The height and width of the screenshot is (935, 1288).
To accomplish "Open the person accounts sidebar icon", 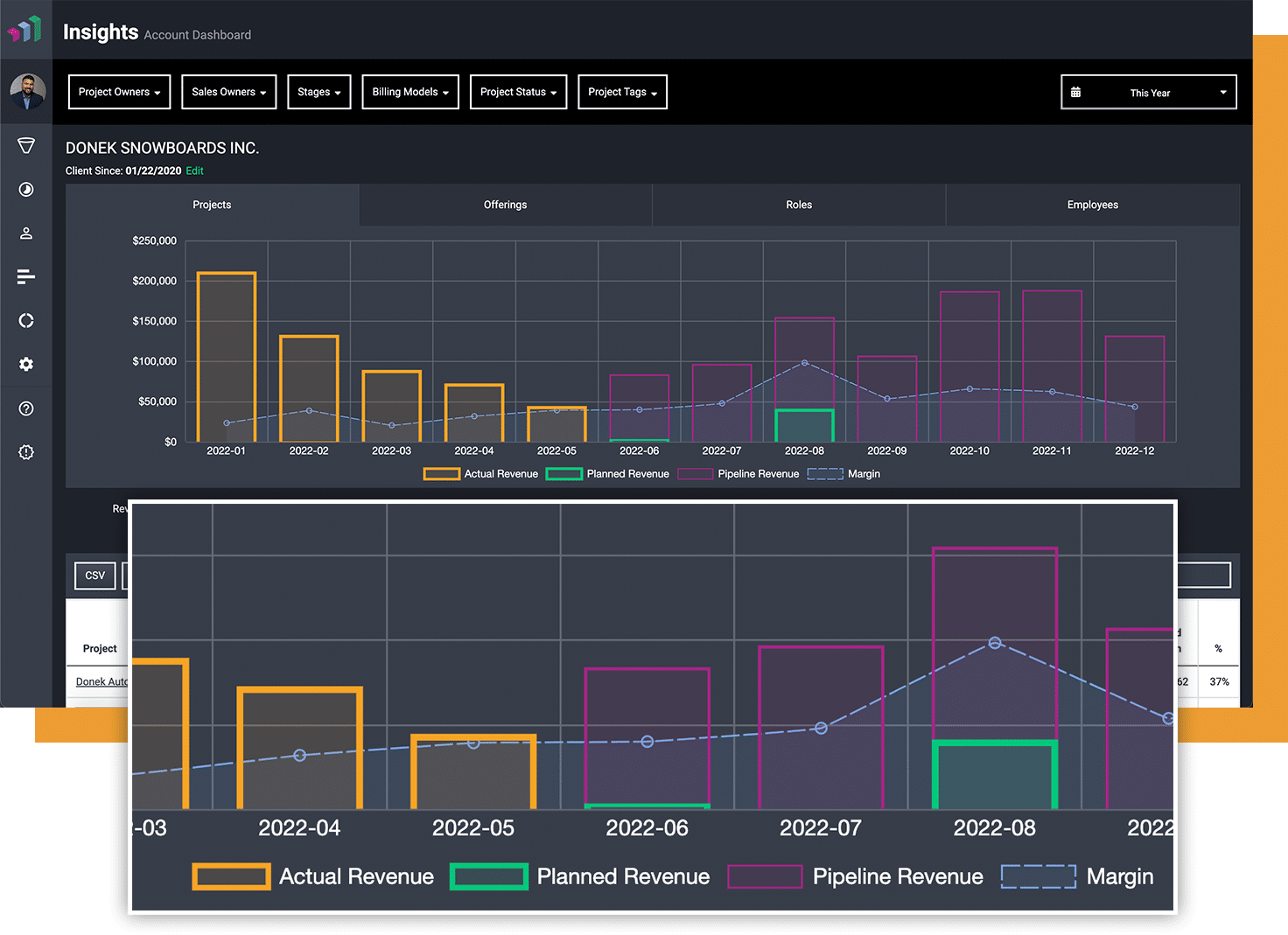I will (x=26, y=234).
